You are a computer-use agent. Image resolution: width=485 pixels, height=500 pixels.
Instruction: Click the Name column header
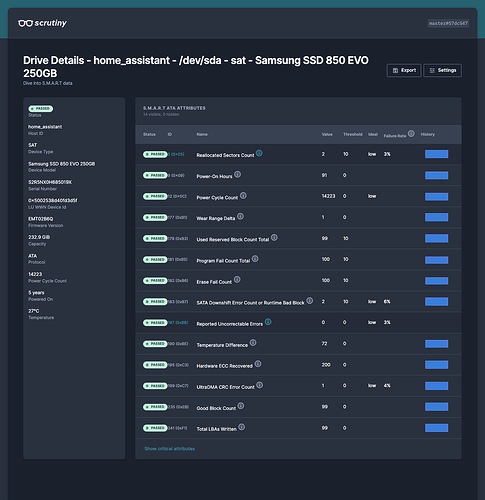click(x=202, y=134)
